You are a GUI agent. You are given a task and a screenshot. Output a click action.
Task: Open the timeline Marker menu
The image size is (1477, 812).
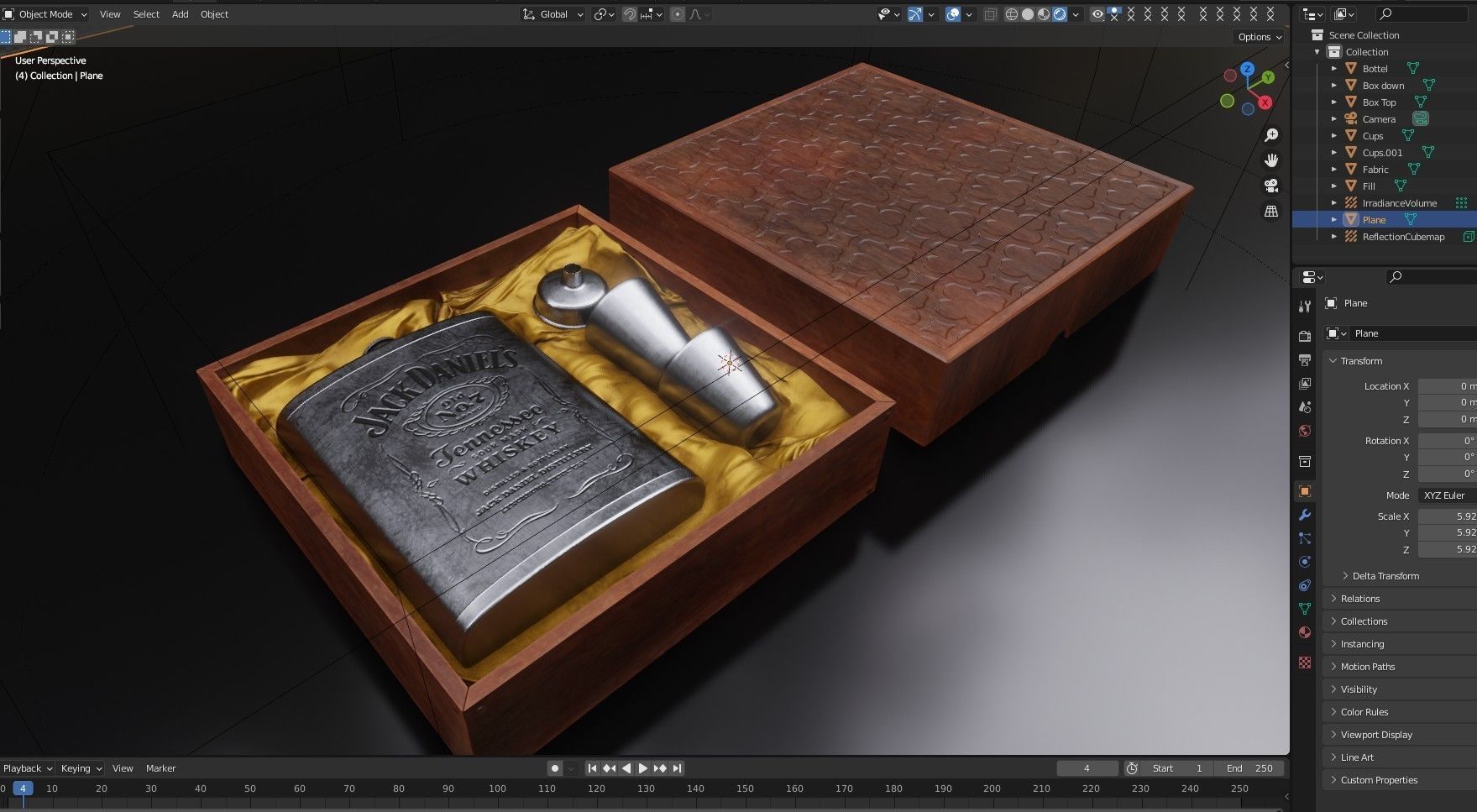pos(160,768)
